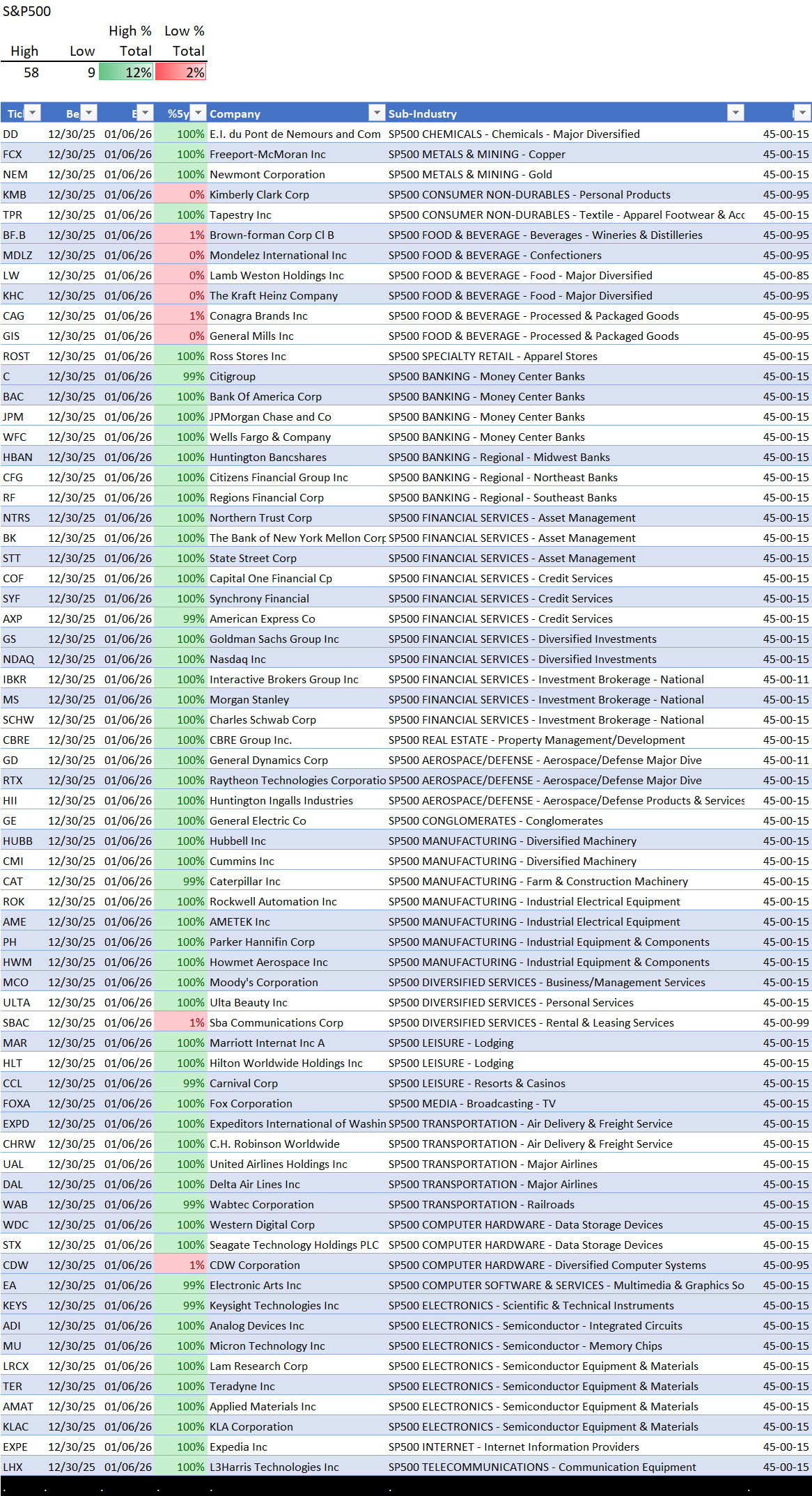
Task: Select the 0% cell in the KMB row
Action: point(180,194)
